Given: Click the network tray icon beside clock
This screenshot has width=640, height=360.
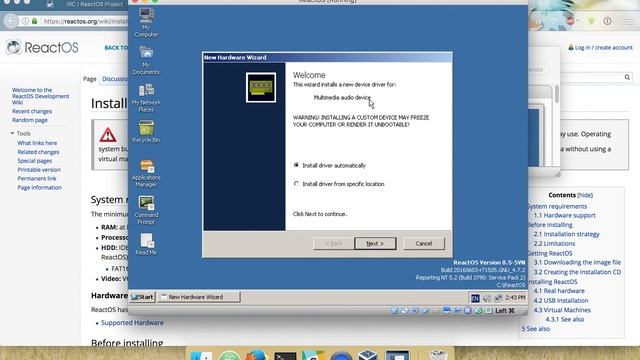Looking at the screenshot, I should (x=498, y=298).
